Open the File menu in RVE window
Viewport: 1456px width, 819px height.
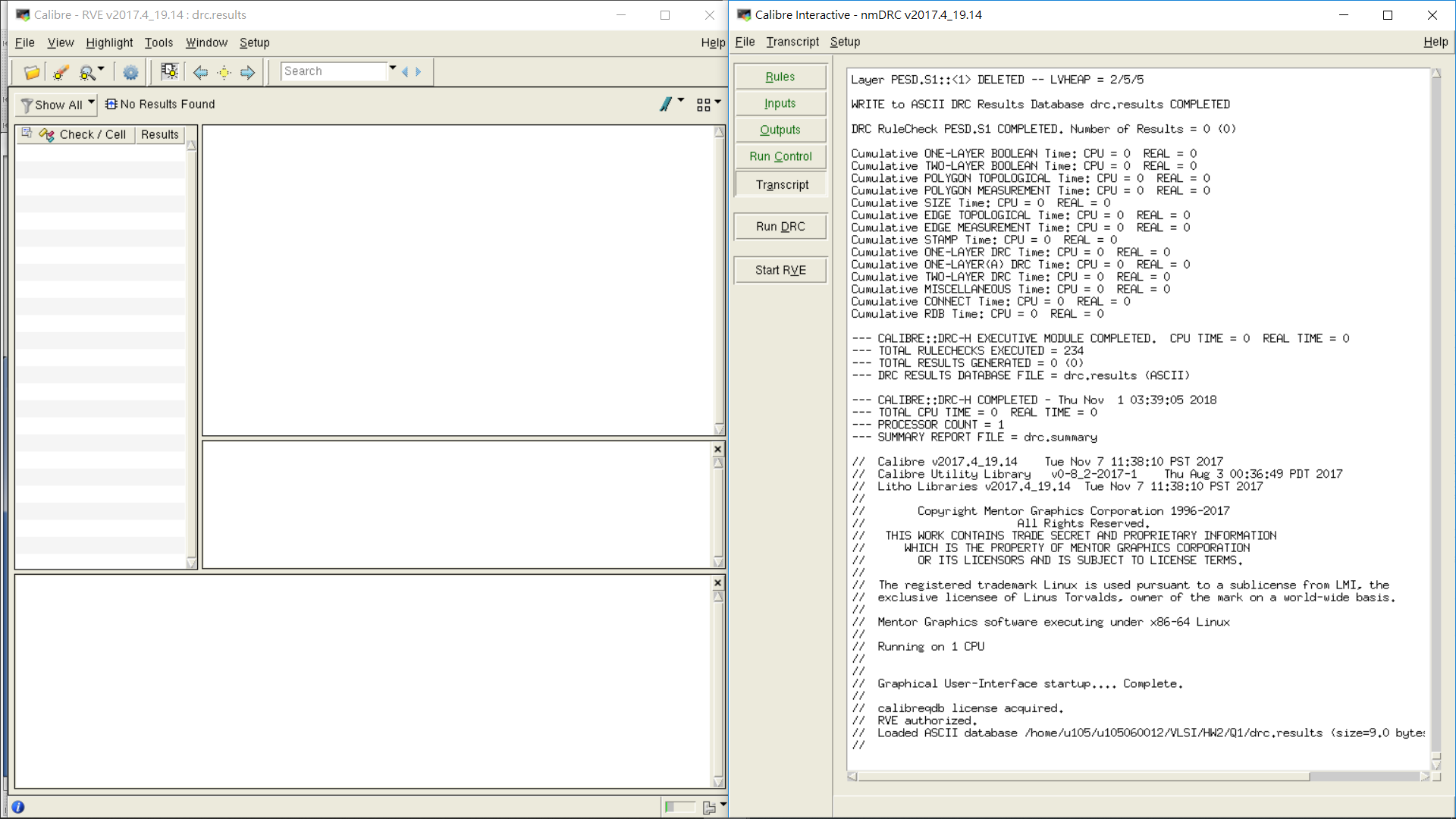click(x=25, y=42)
